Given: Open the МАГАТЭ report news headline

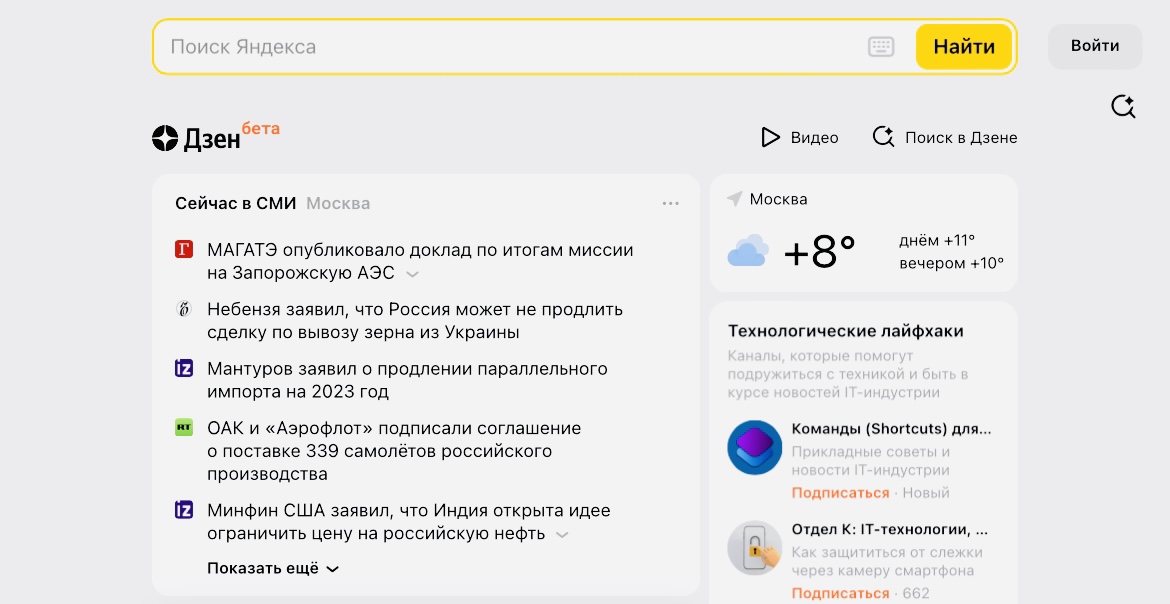Looking at the screenshot, I should click(420, 261).
